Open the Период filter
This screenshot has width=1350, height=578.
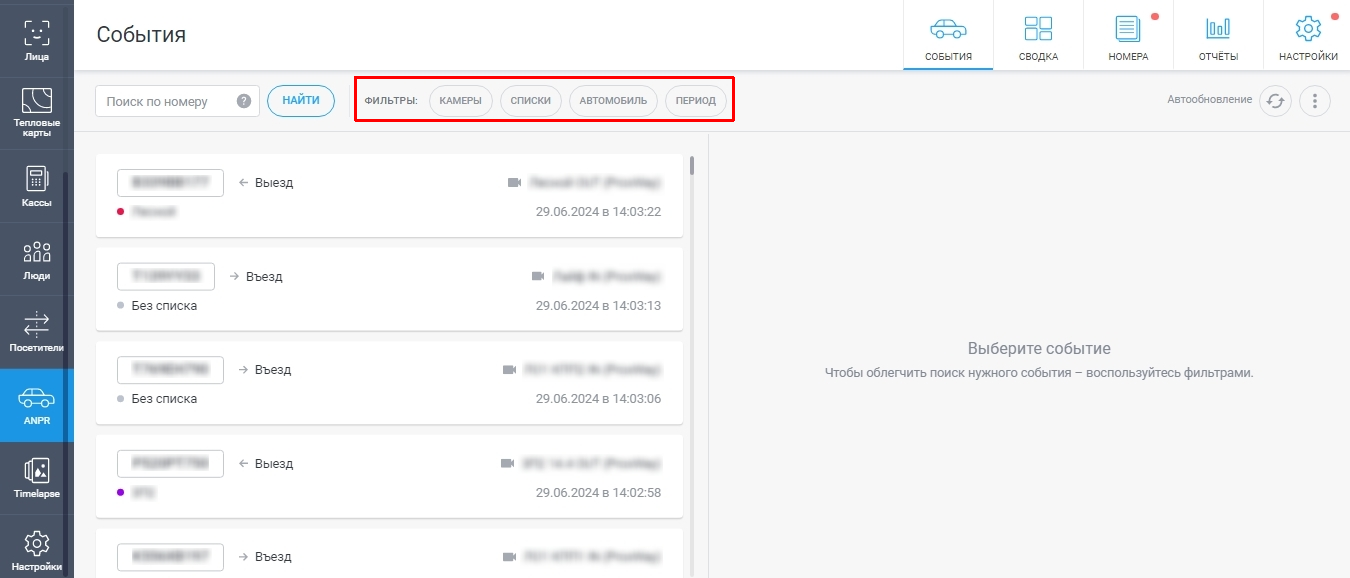pos(695,101)
